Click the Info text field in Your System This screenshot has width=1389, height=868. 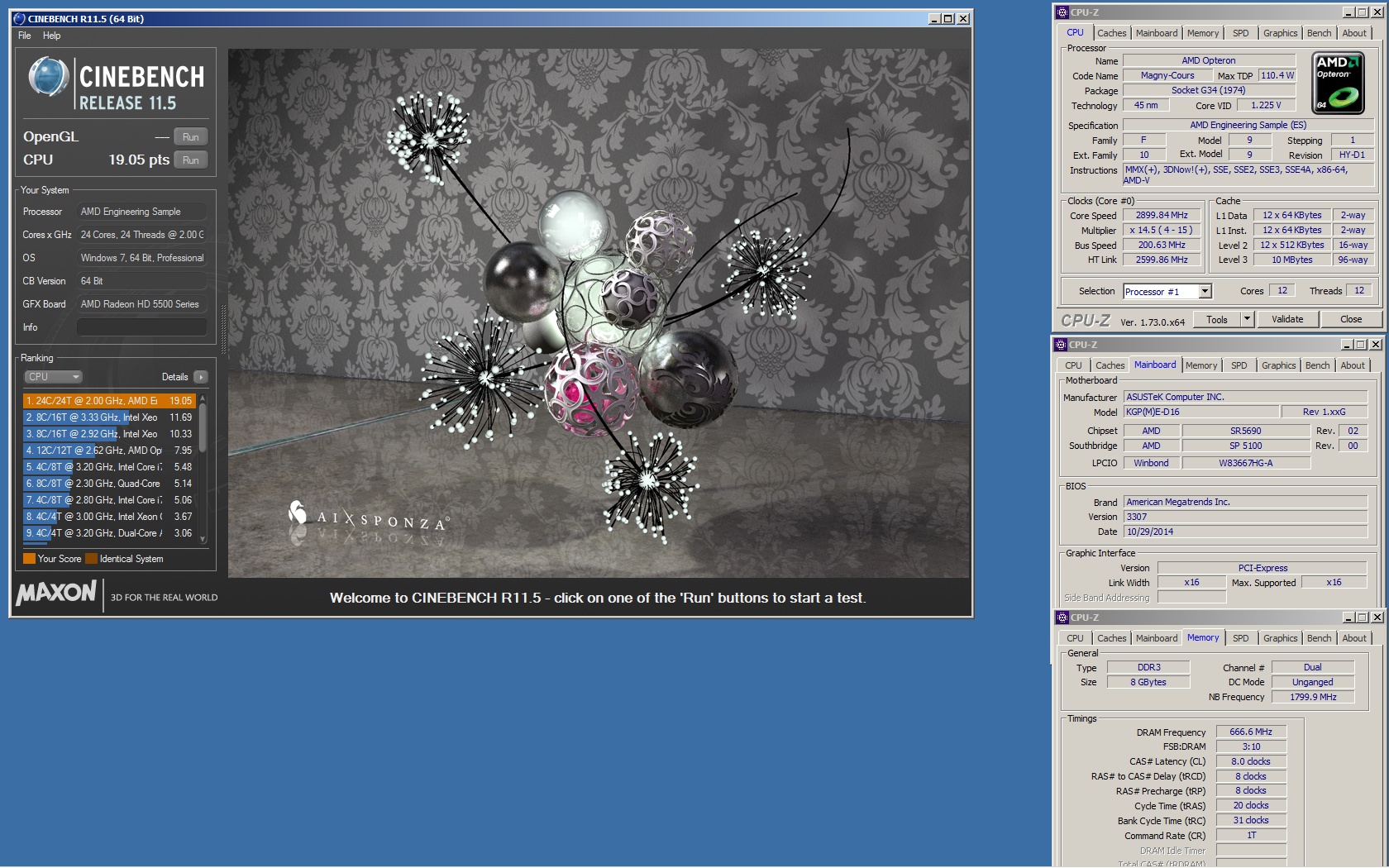click(x=141, y=327)
